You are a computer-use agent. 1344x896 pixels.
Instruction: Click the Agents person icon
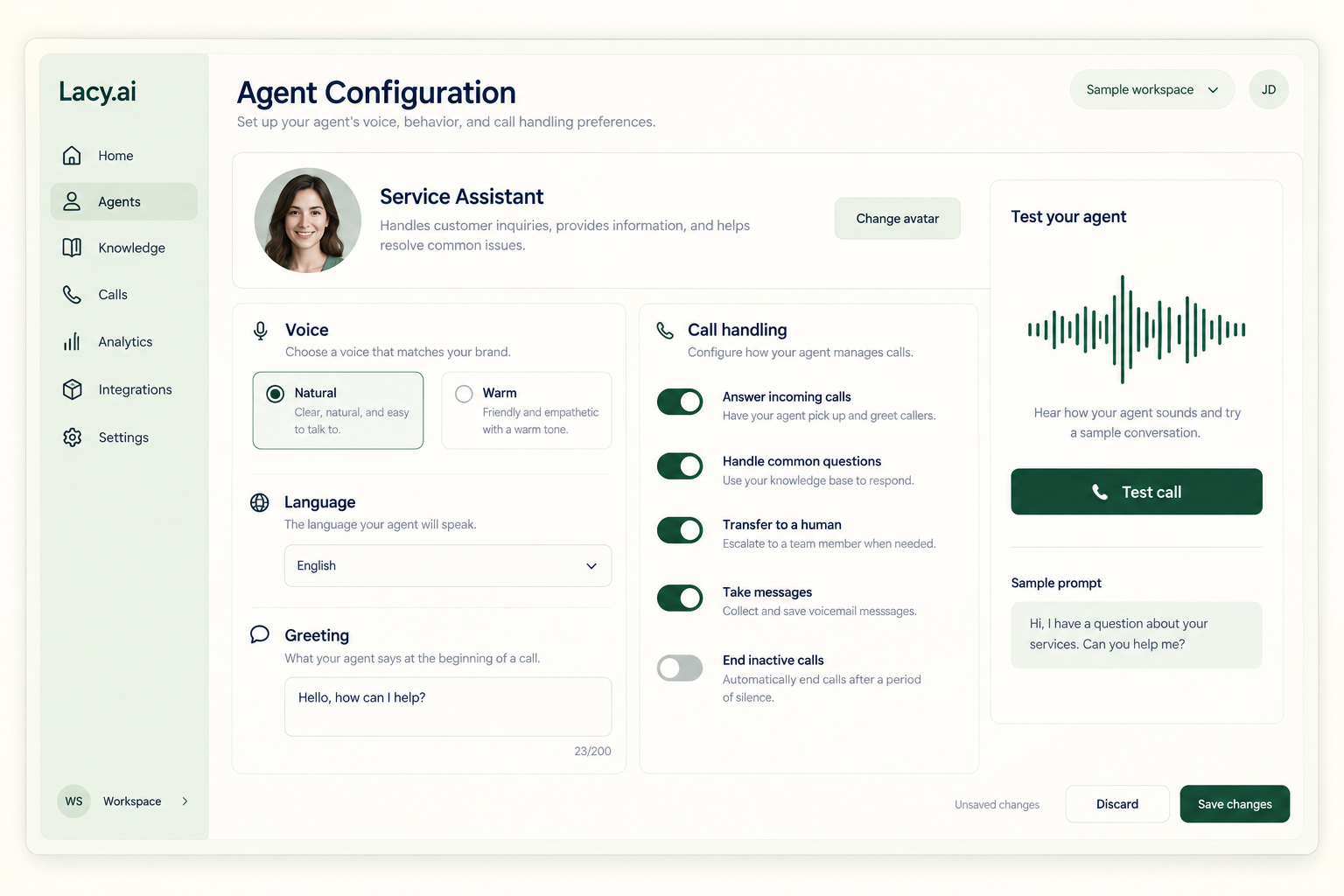click(72, 202)
